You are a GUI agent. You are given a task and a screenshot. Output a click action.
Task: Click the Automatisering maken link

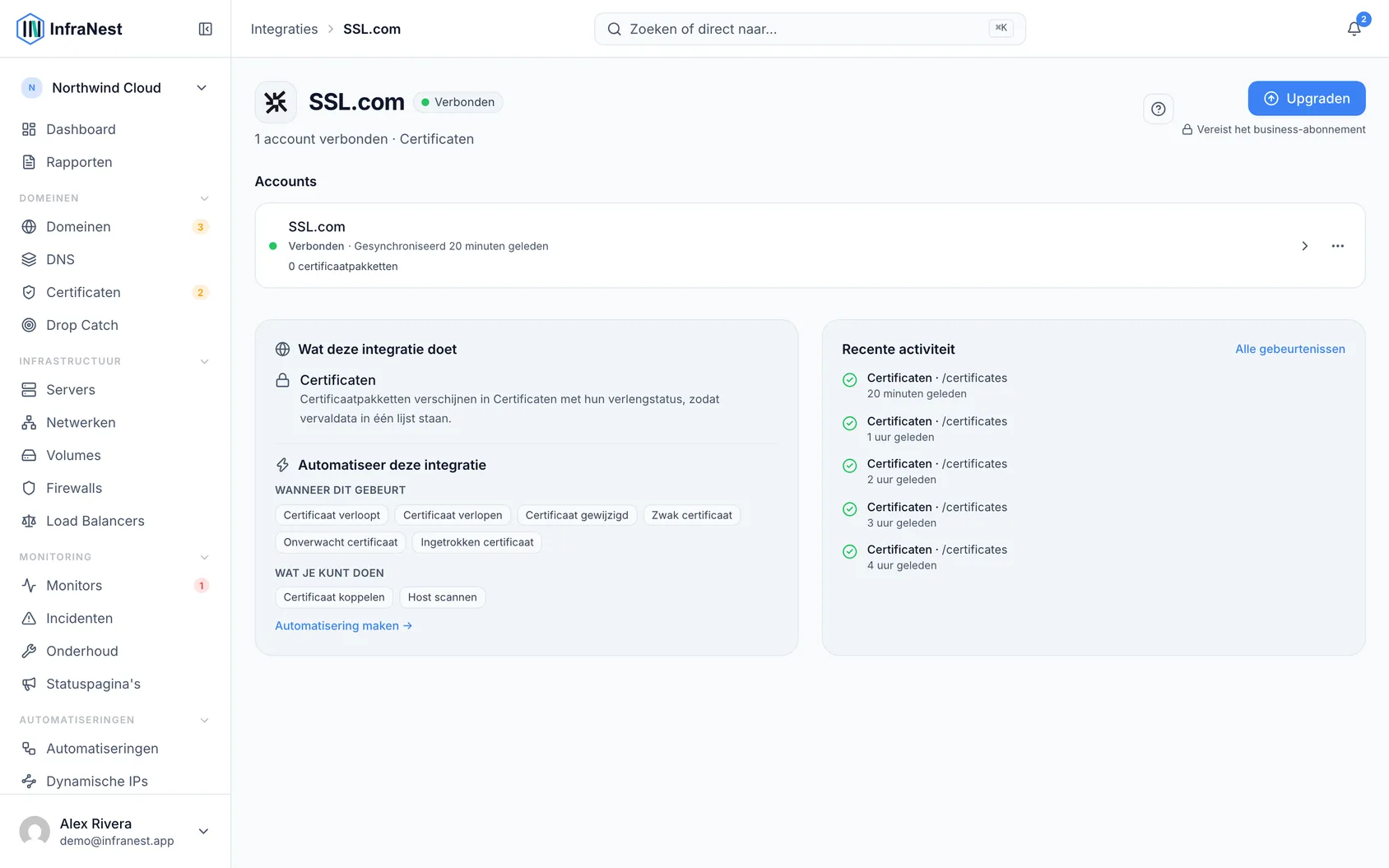[343, 626]
